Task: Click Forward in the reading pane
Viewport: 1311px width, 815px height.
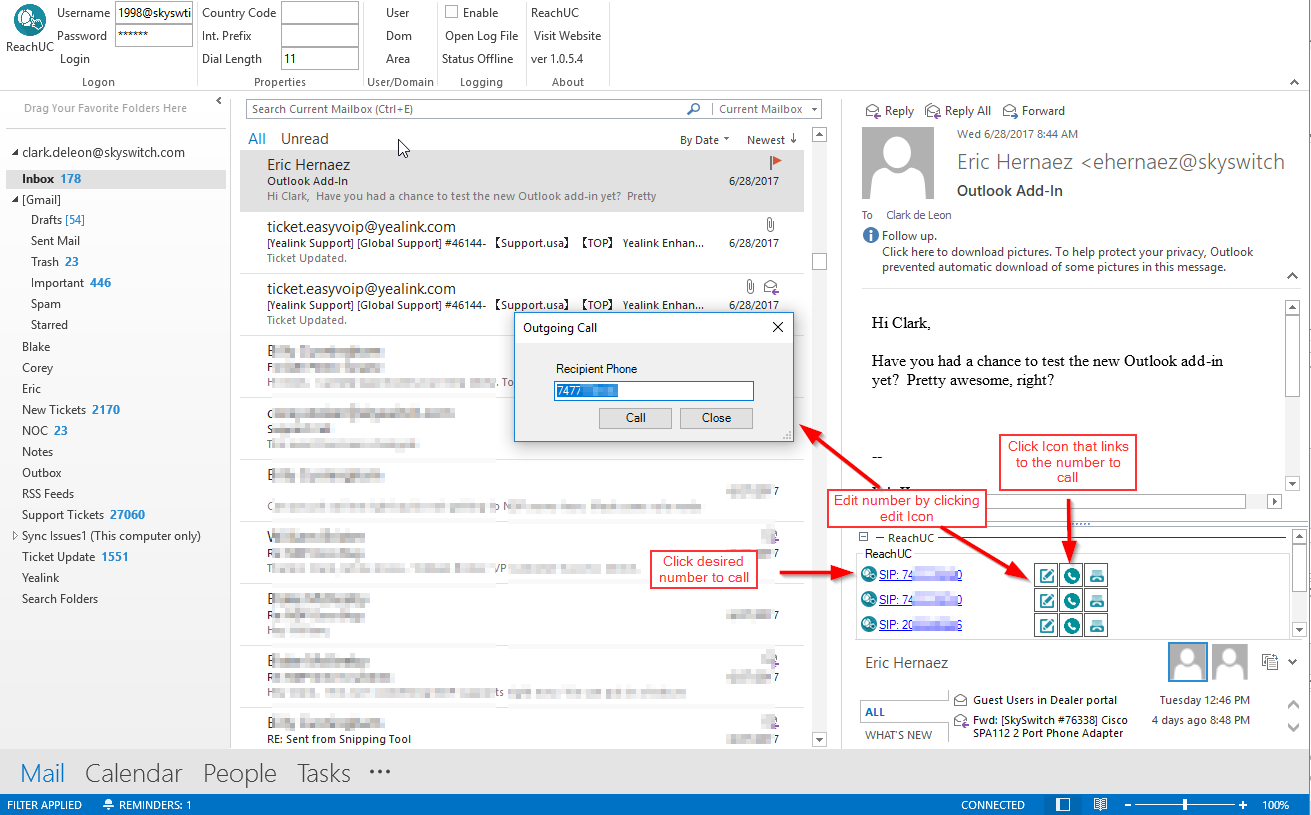Action: [x=1033, y=111]
